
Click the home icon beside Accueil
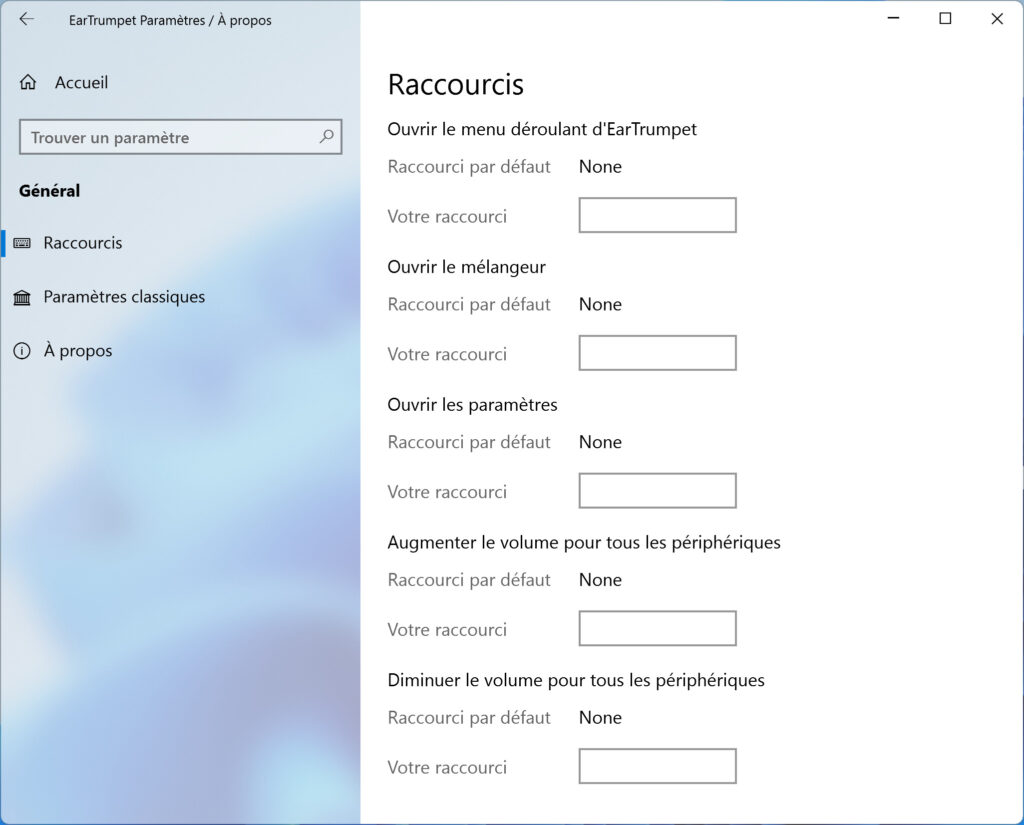(28, 82)
